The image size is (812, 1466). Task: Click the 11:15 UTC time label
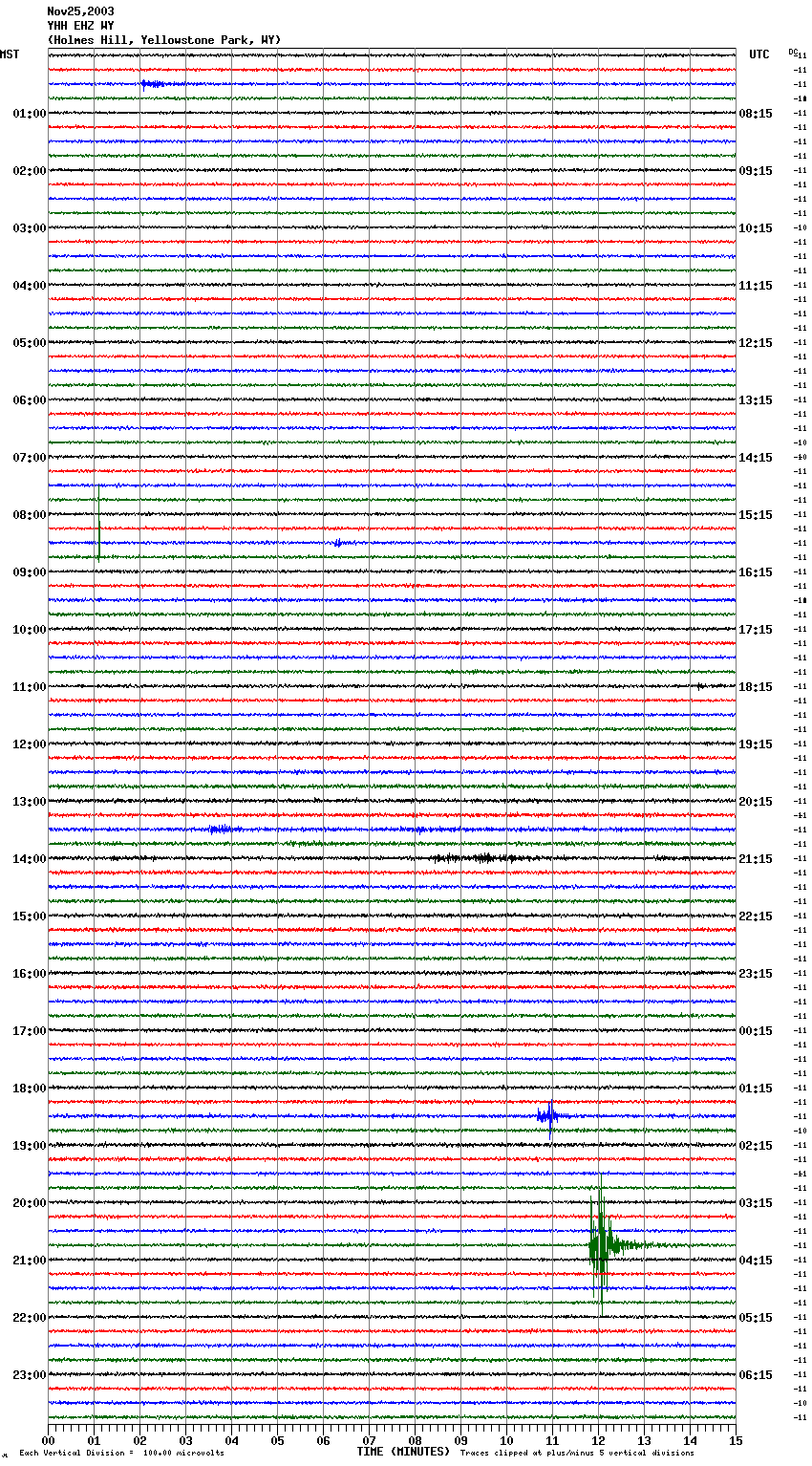click(756, 286)
